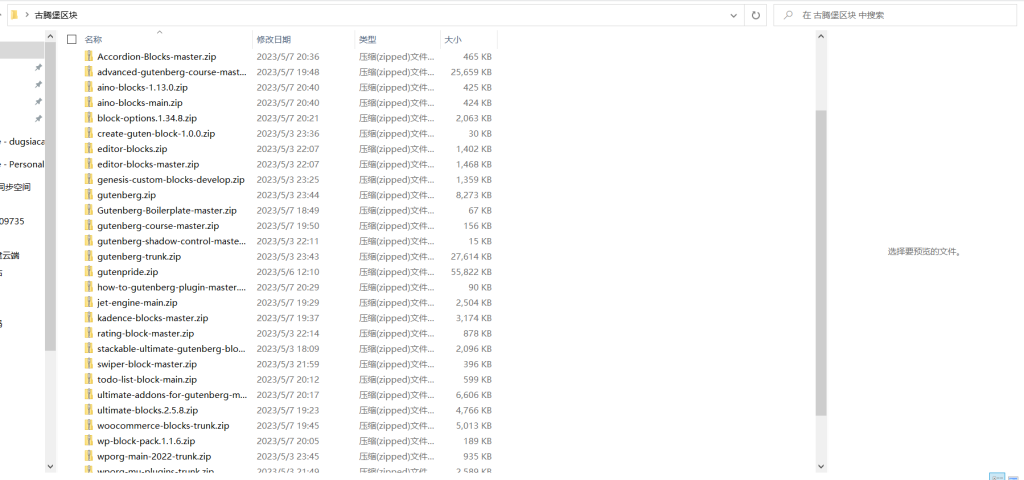
Task: Open the address bar history dropdown
Action: [x=734, y=15]
